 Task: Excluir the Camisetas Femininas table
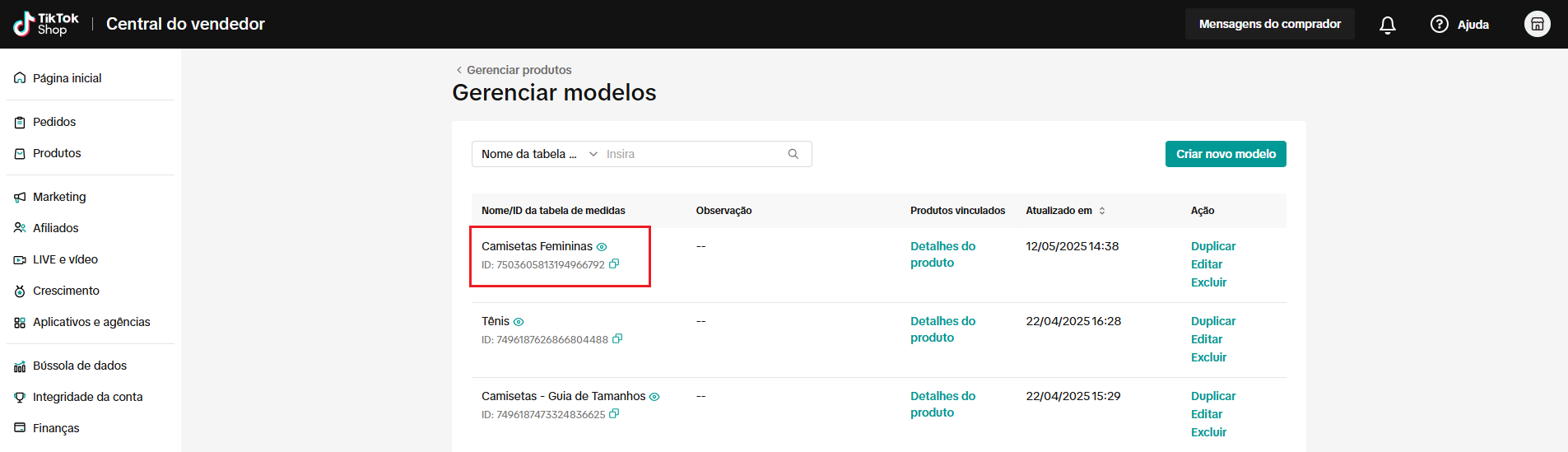tap(1208, 282)
